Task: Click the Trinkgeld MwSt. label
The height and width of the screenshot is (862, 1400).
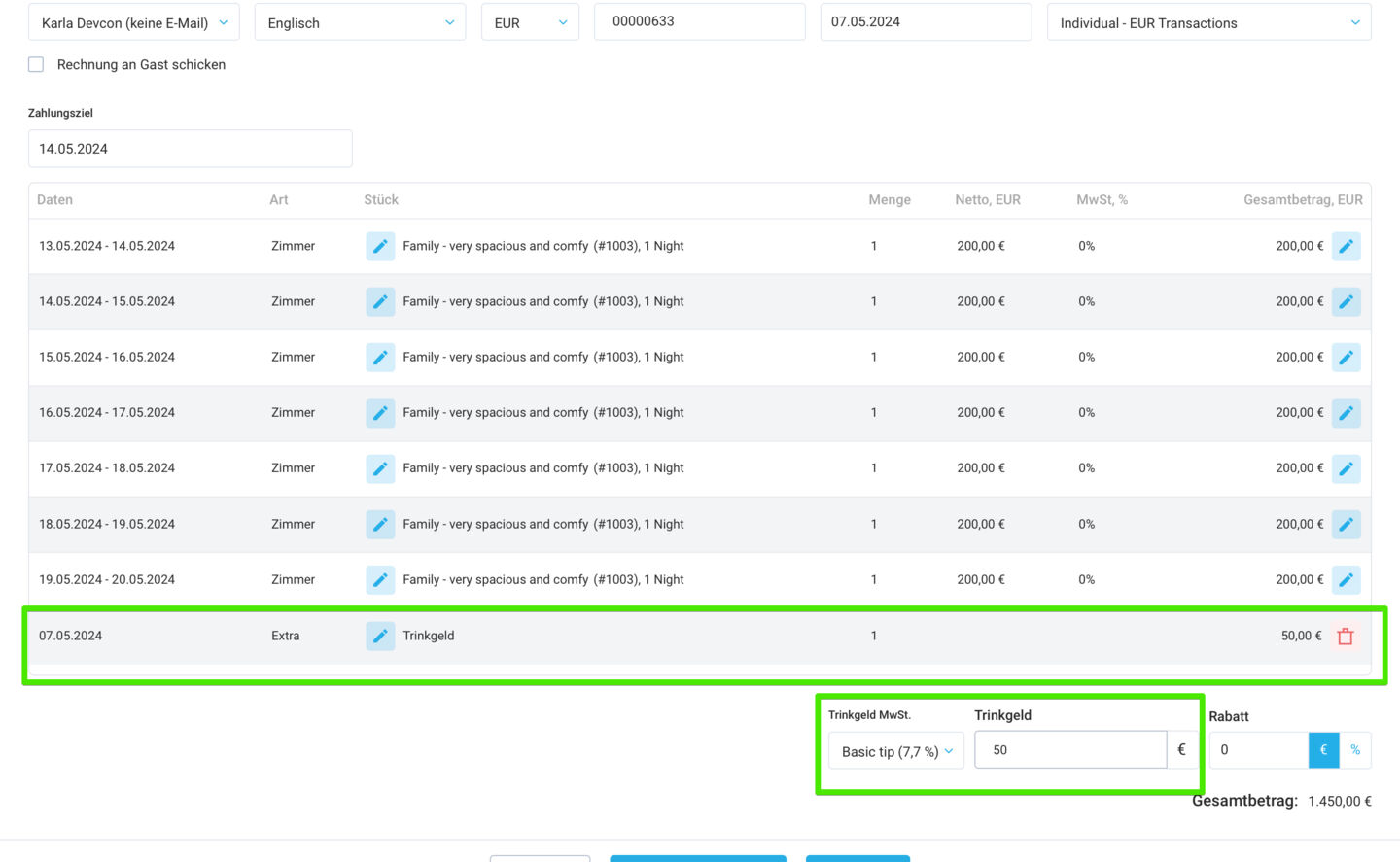Action: pyautogui.click(x=869, y=715)
